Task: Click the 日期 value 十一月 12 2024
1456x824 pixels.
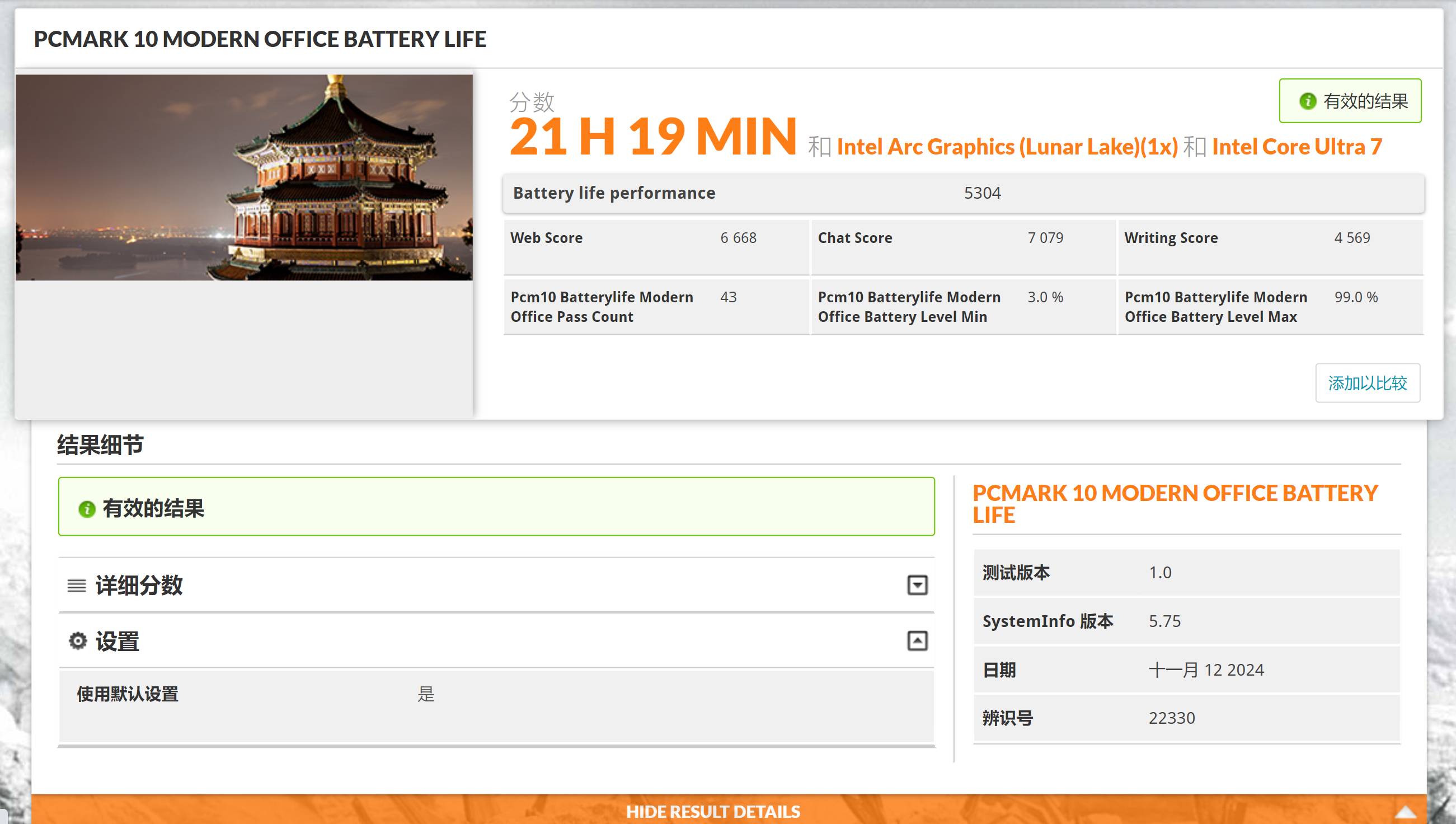Action: pos(1206,670)
